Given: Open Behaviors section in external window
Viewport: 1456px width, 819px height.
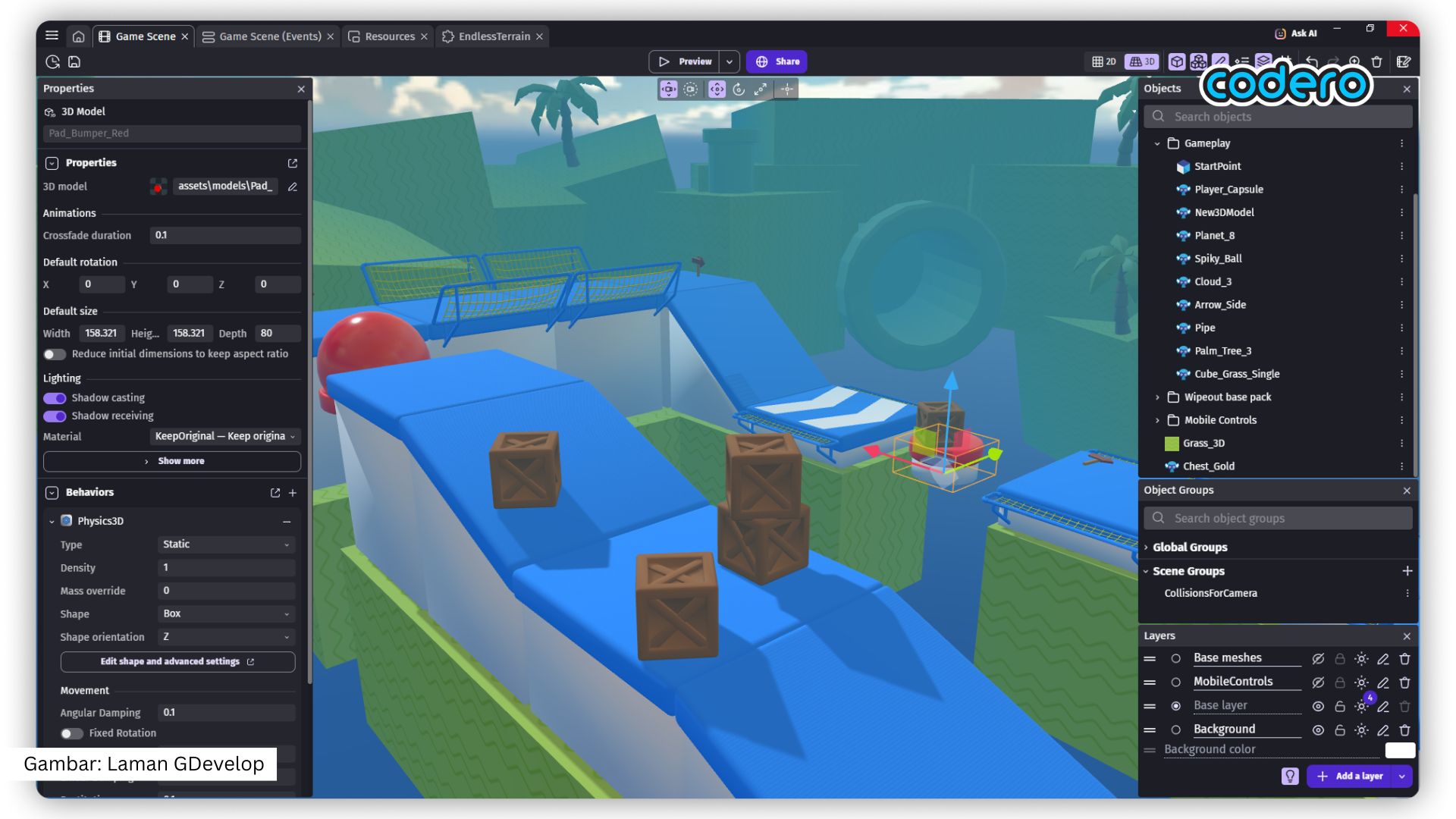Looking at the screenshot, I should pos(275,493).
